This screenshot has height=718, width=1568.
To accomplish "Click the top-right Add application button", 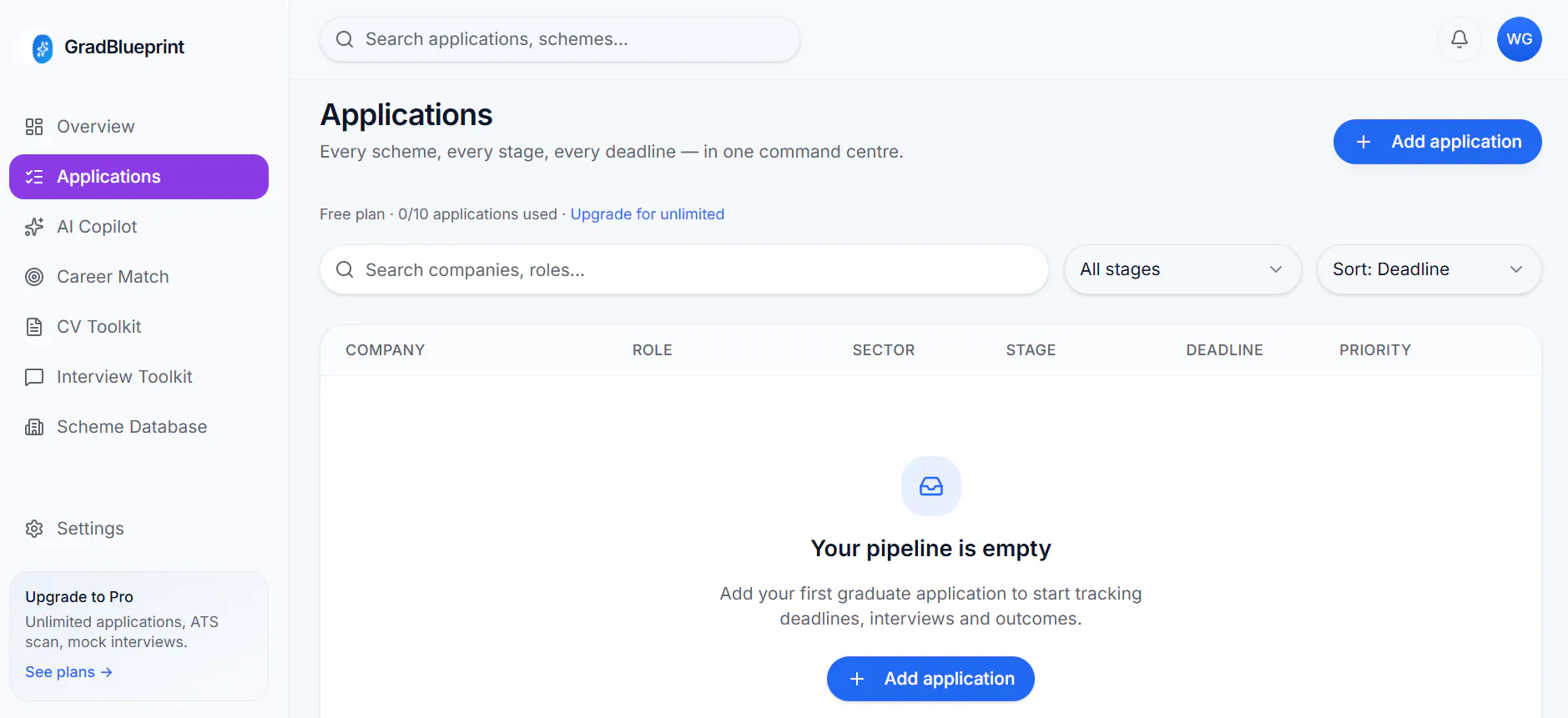I will point(1437,142).
